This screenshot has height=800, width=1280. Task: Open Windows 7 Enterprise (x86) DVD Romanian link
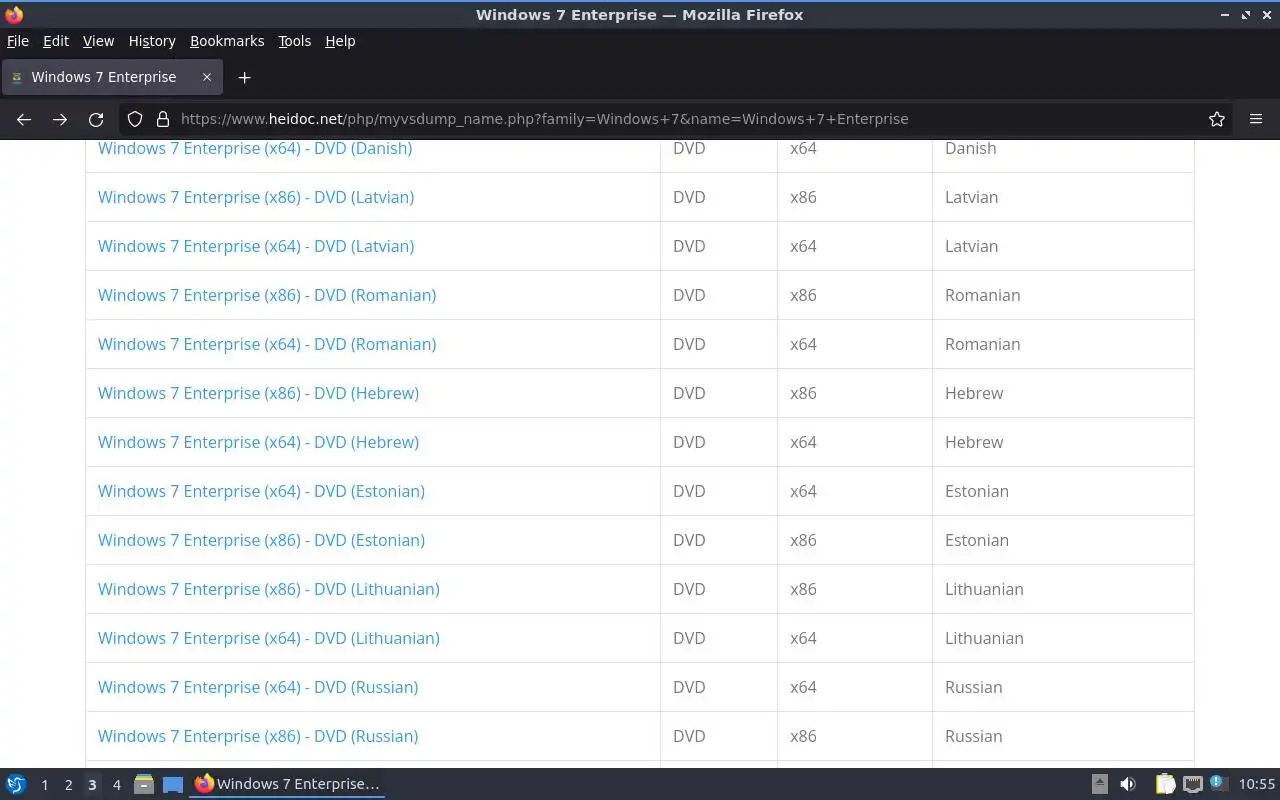267,295
